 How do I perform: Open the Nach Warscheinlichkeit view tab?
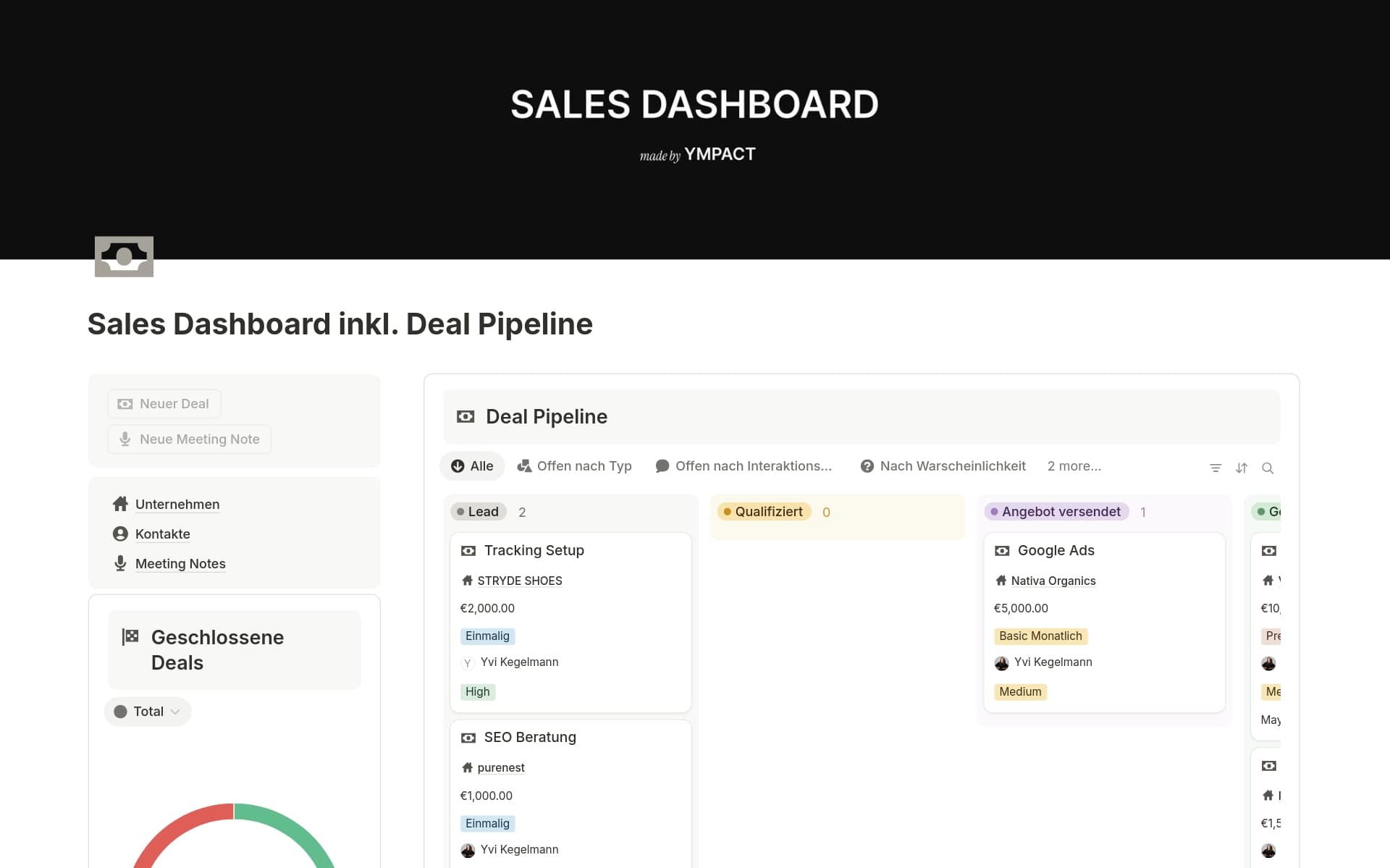[x=943, y=466]
